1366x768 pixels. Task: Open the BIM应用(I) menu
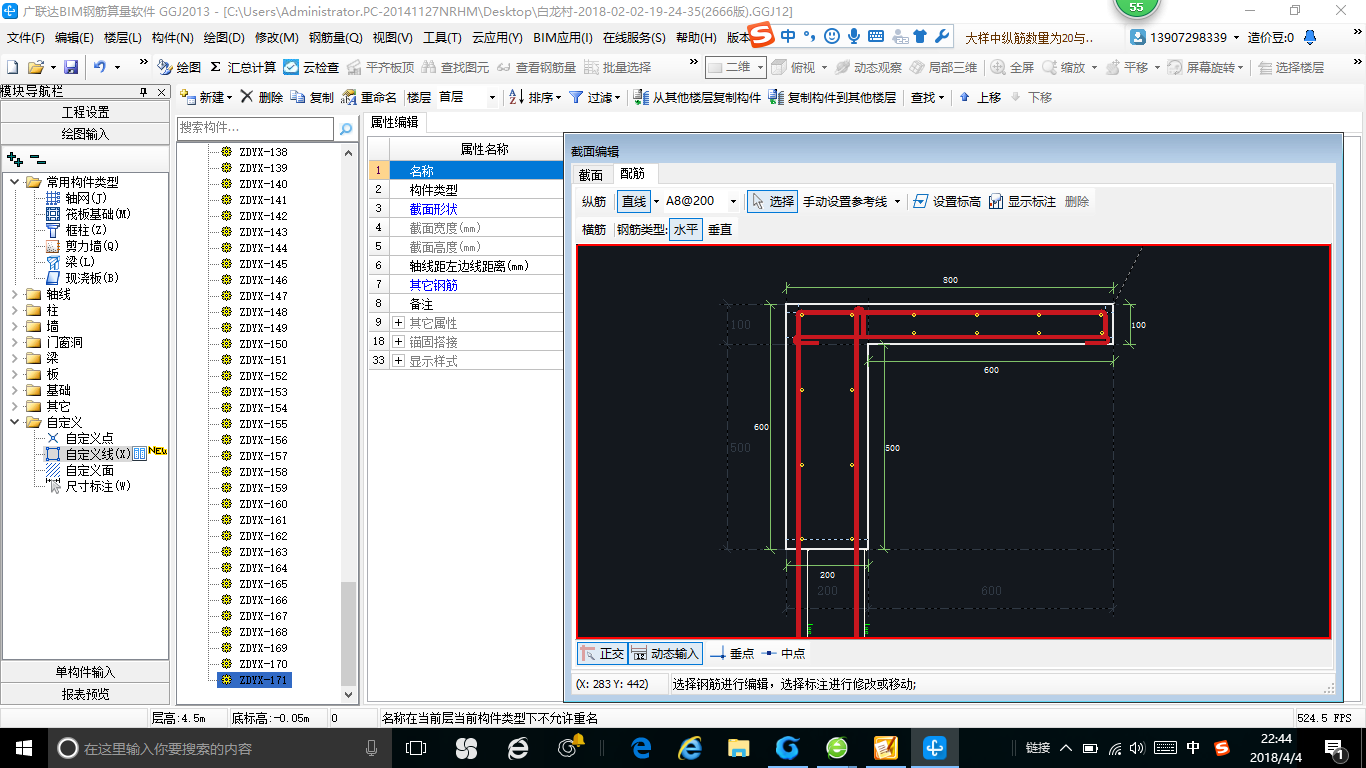(x=563, y=38)
